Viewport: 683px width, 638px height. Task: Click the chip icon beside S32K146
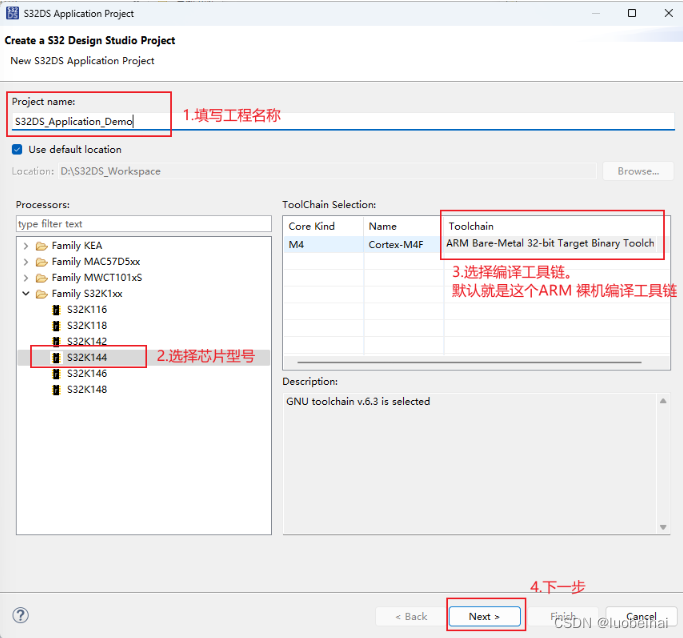56,374
